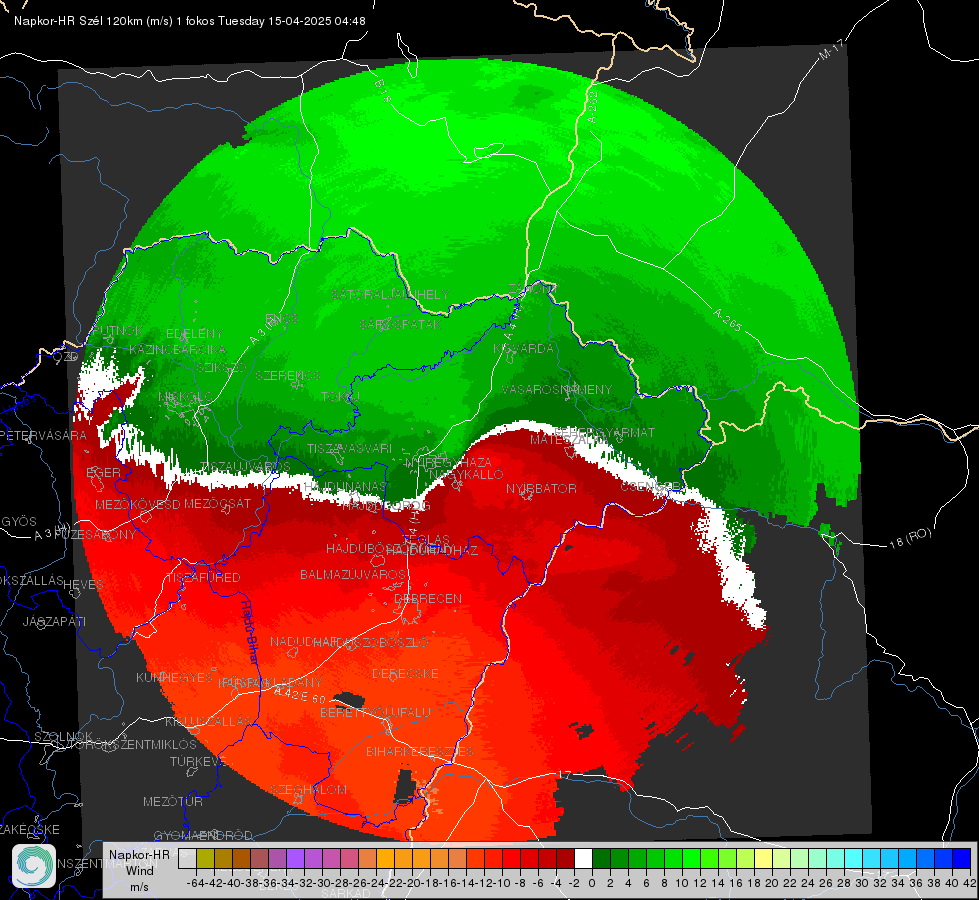Select the HEVES label
979x900 pixels.
(84, 585)
